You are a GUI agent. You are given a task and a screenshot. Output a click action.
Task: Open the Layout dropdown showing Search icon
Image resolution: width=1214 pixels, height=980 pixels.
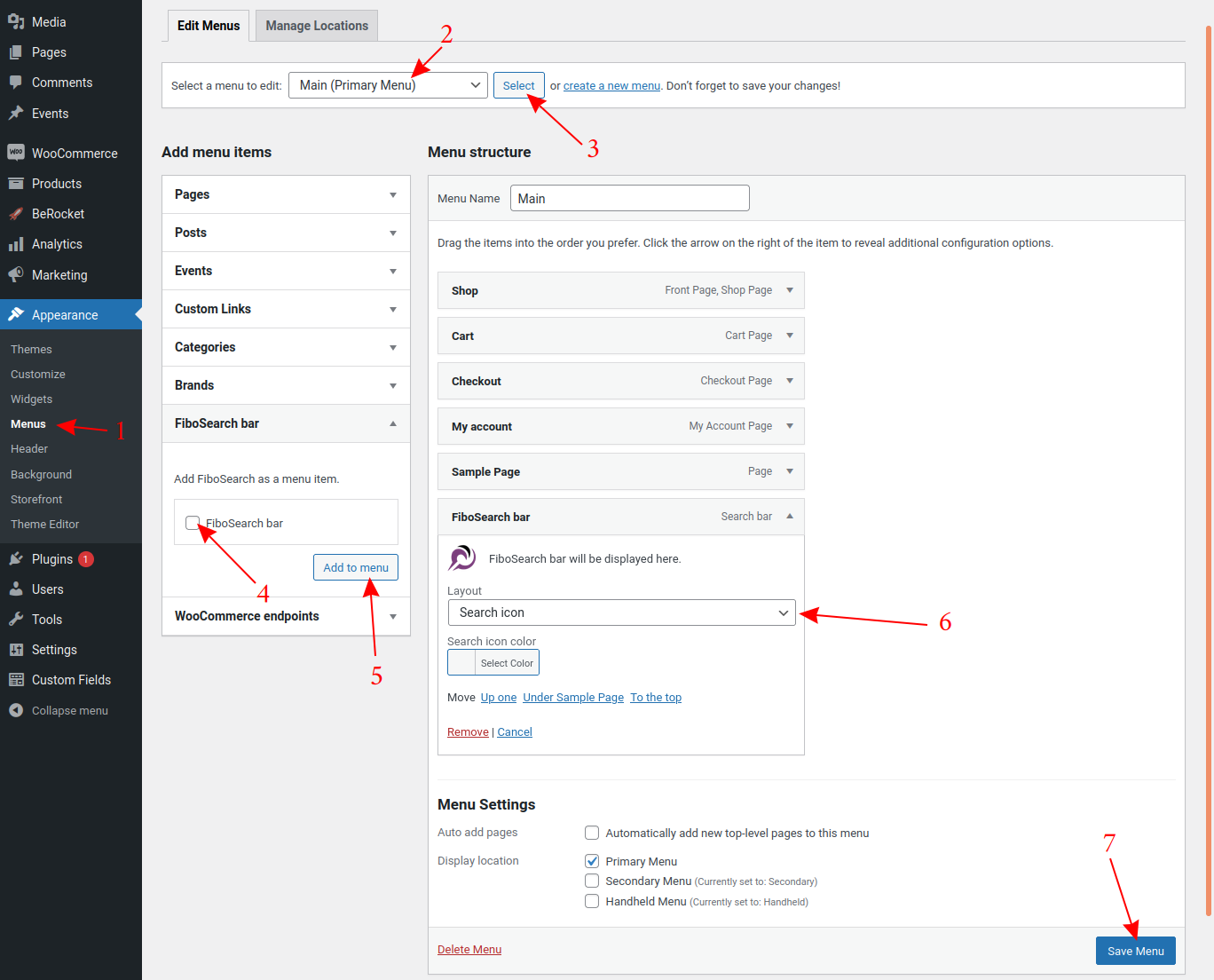(x=621, y=612)
